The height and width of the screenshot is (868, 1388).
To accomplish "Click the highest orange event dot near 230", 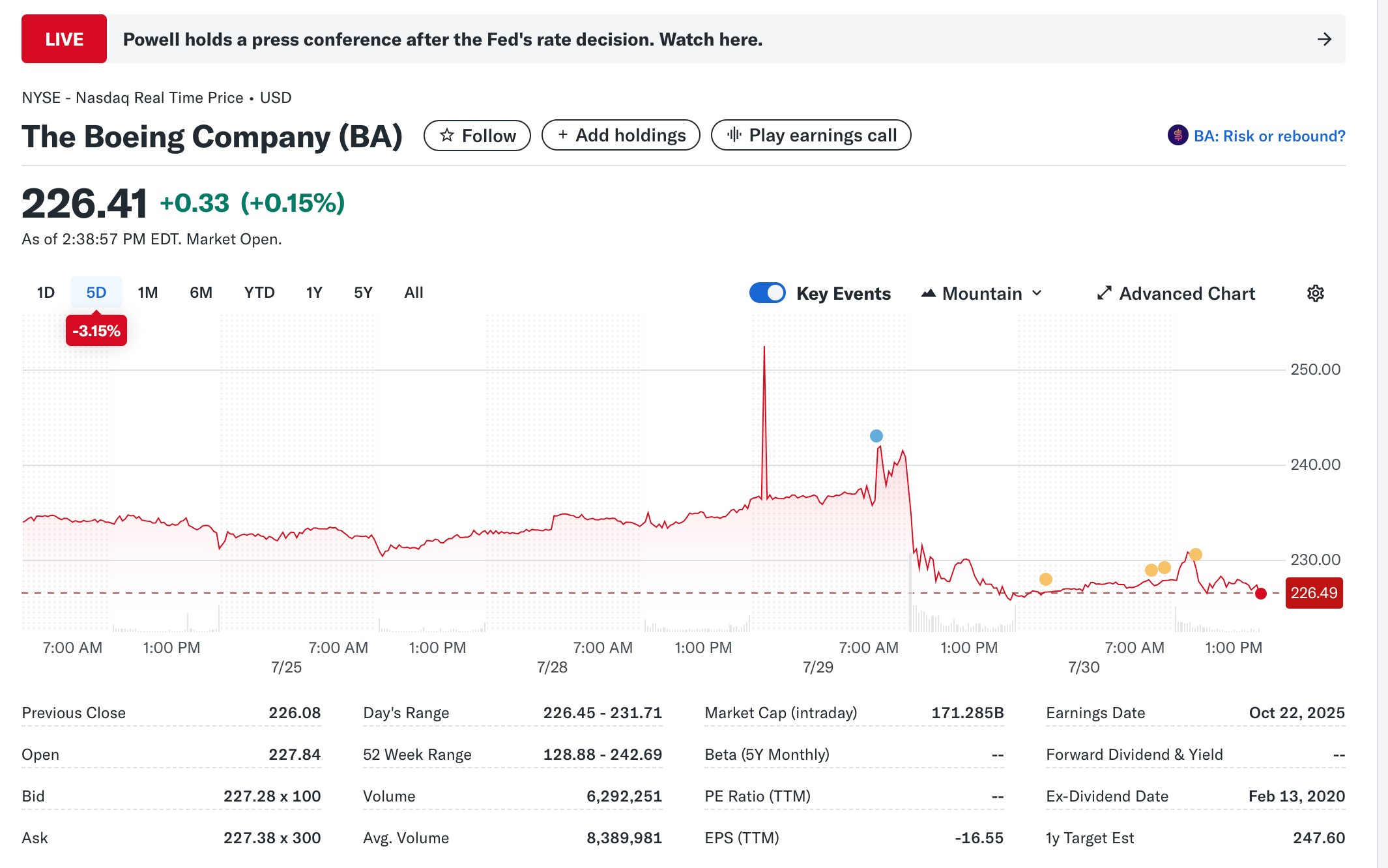I will pos(1195,555).
